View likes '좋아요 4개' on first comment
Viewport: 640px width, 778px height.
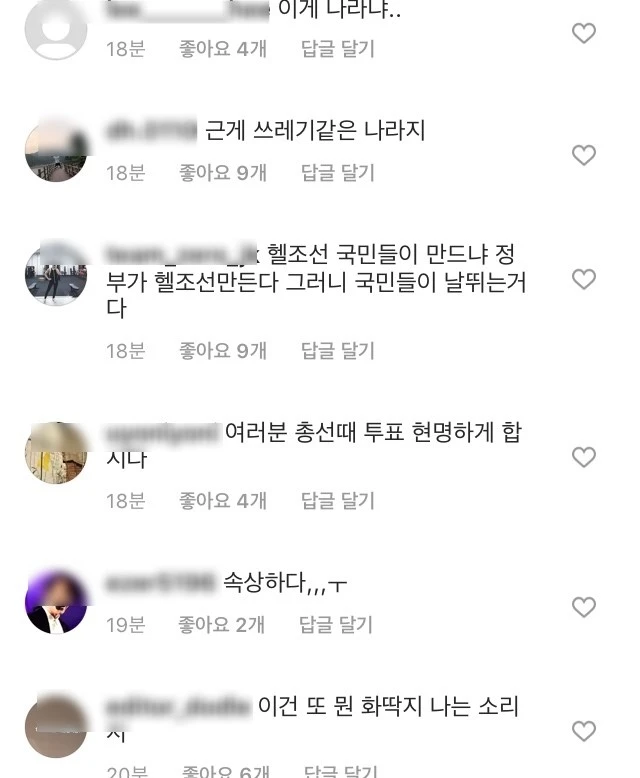pyautogui.click(x=223, y=49)
